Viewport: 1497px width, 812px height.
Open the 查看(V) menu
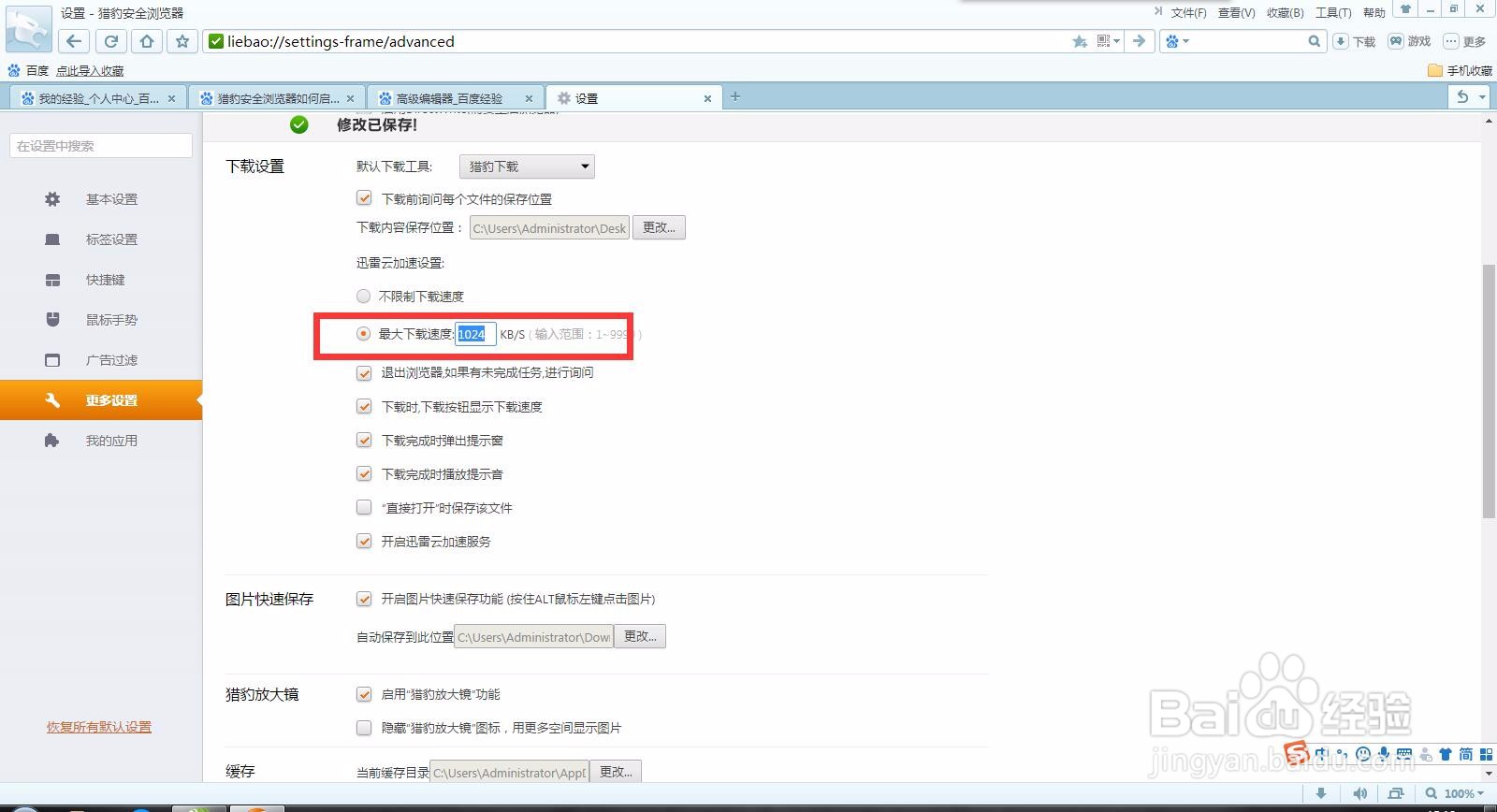[x=1236, y=12]
